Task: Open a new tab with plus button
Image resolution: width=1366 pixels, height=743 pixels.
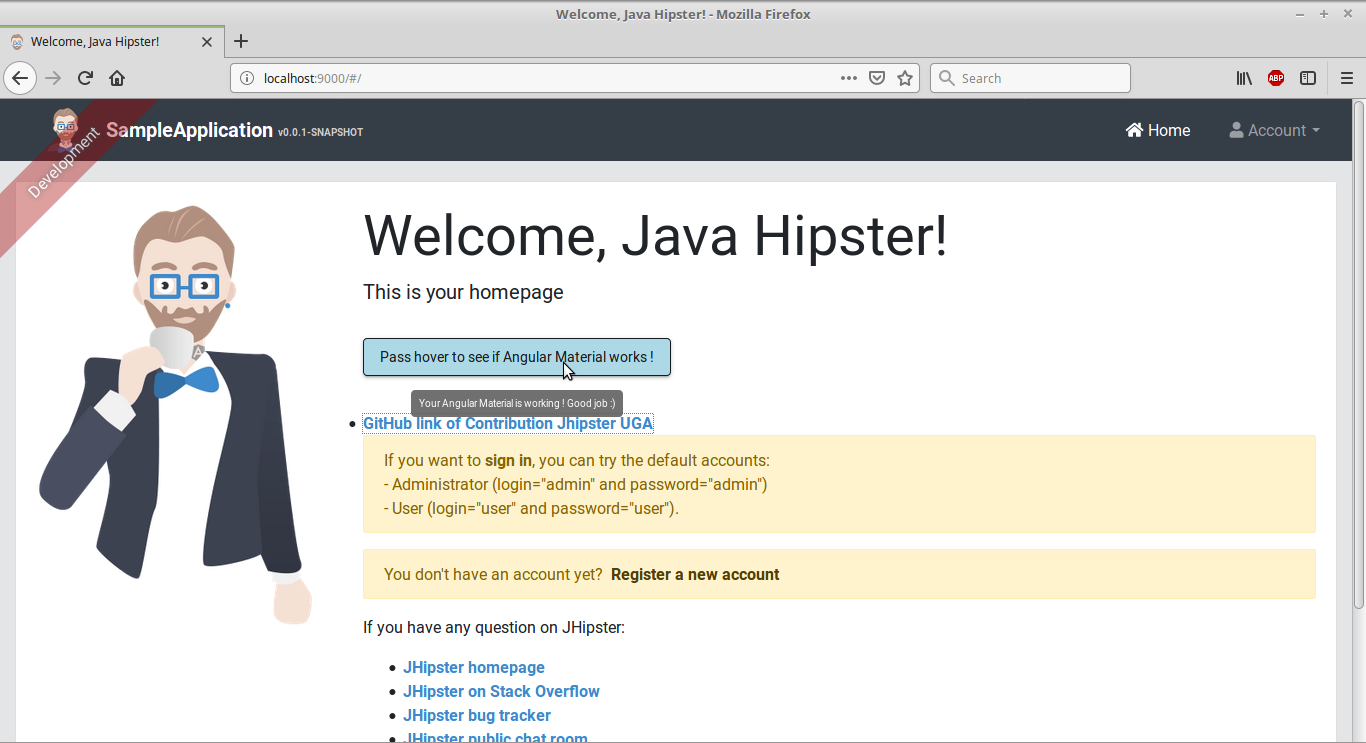Action: coord(241,42)
